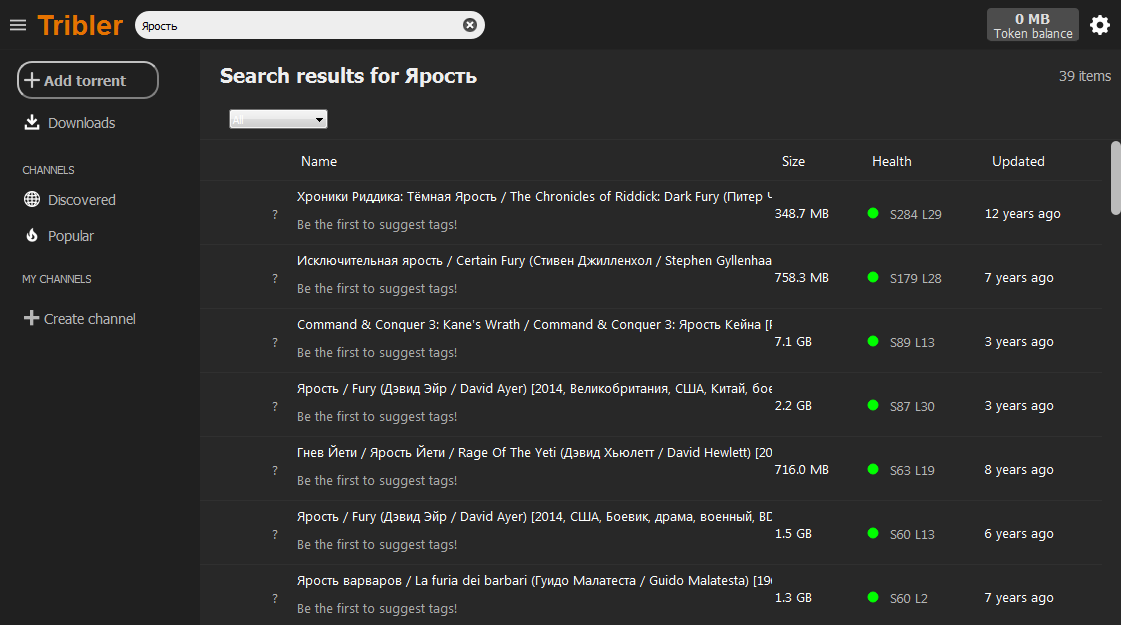1121x625 pixels.
Task: Click green health dot next to S87 L30
Action: pos(873,405)
